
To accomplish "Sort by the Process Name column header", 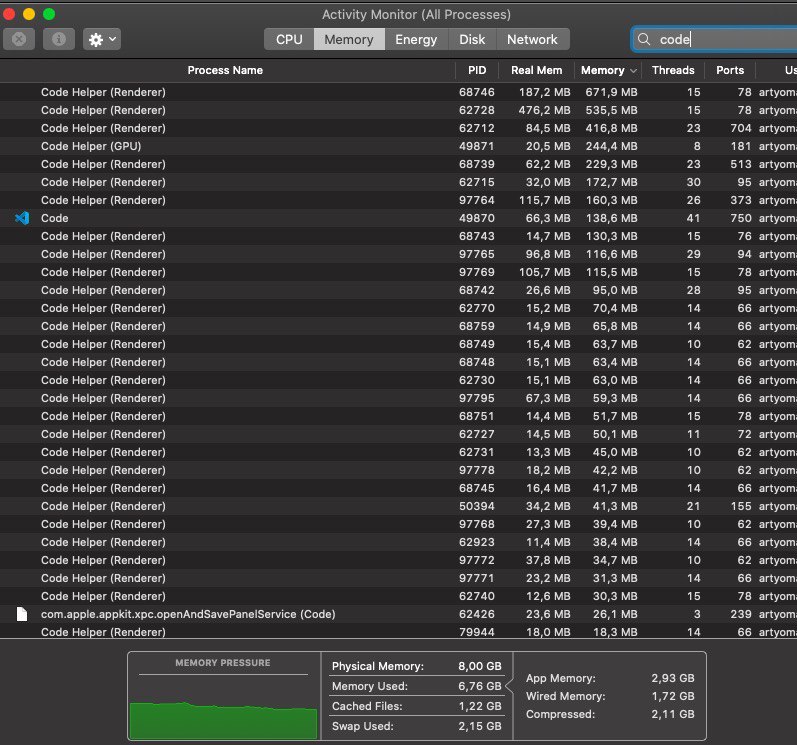I will click(225, 70).
